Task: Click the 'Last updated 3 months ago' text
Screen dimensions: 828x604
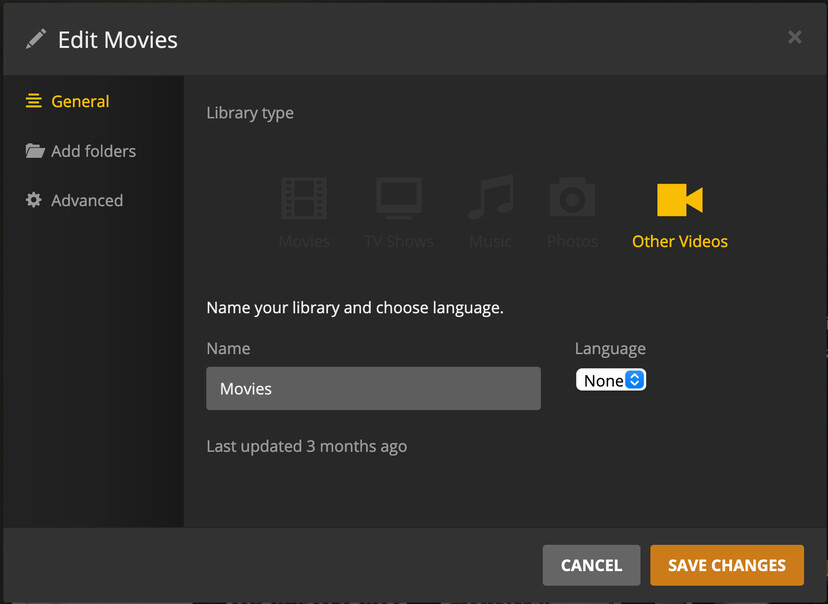Action: pyautogui.click(x=307, y=447)
